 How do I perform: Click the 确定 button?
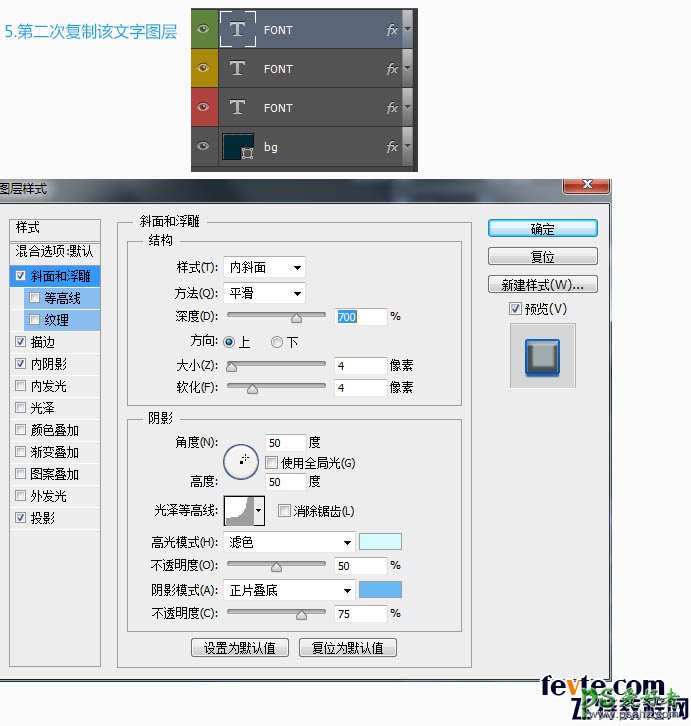[x=542, y=229]
